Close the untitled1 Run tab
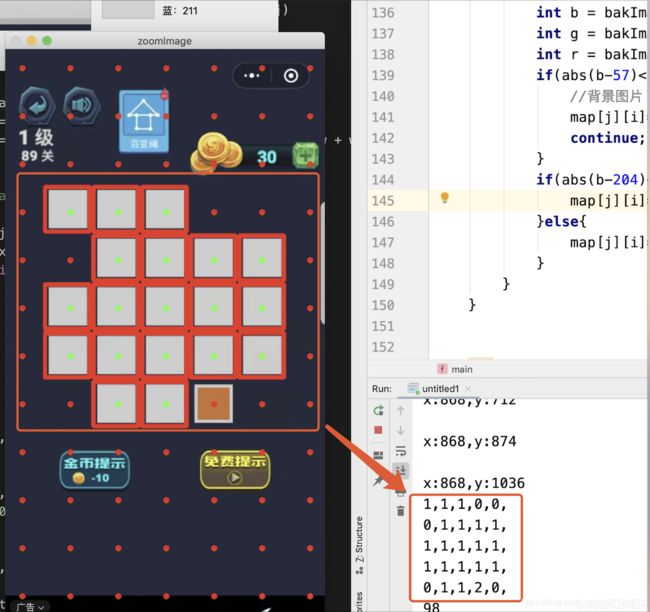 pos(468,389)
